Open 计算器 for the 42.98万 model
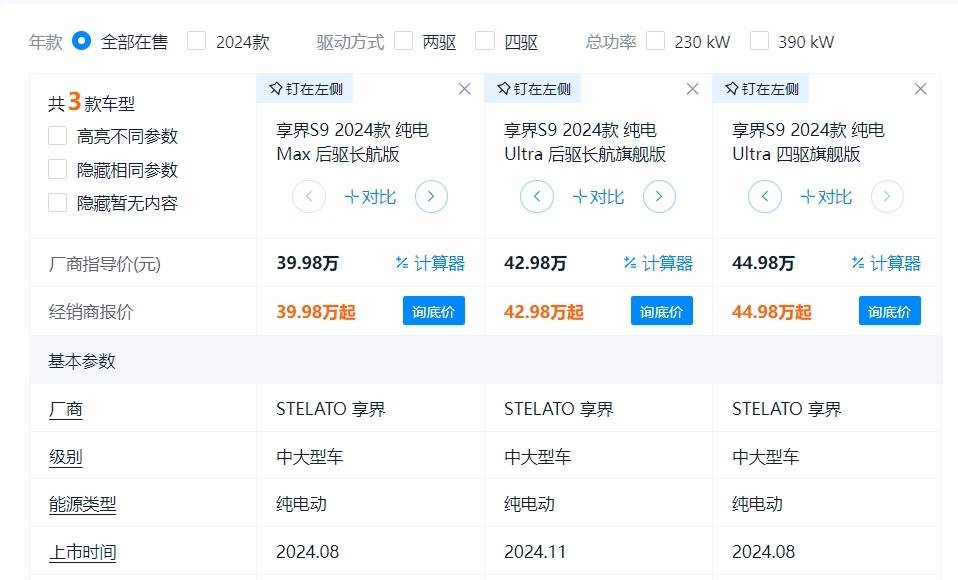 click(x=658, y=263)
